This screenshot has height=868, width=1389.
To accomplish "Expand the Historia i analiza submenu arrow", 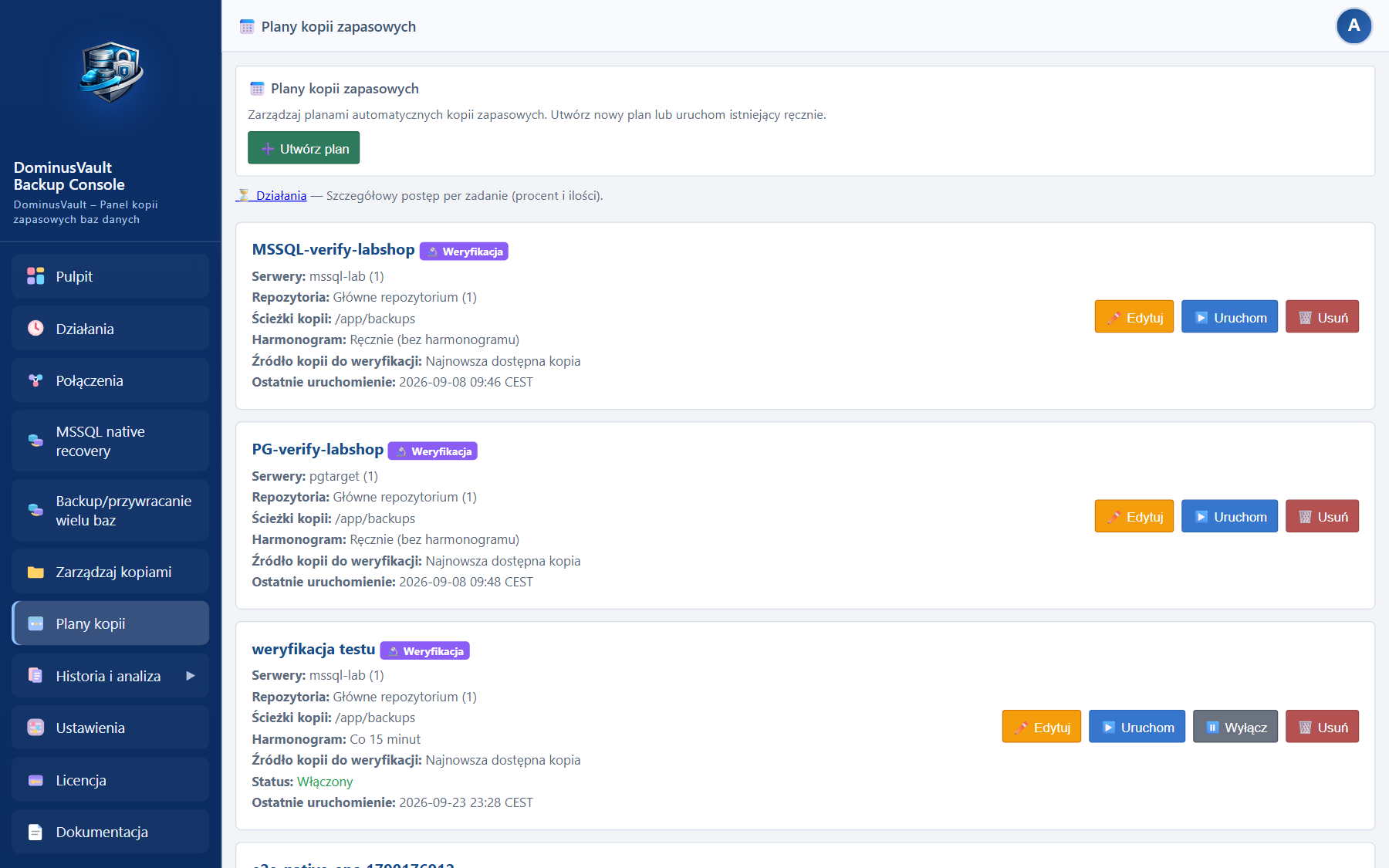I will (x=190, y=676).
